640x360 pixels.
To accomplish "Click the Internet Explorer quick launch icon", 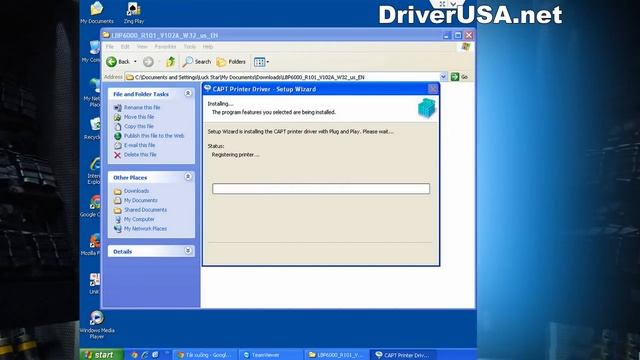I will [144, 355].
